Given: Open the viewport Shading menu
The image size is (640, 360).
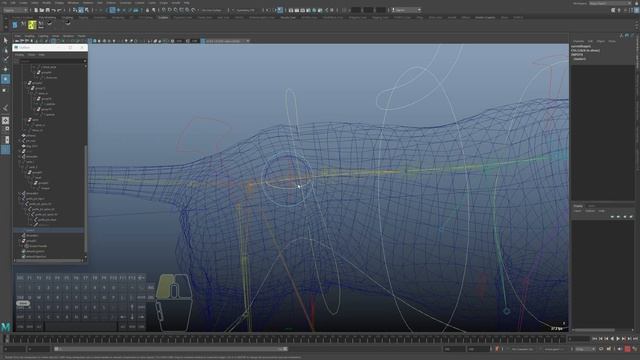Looking at the screenshot, I should click(30, 36).
